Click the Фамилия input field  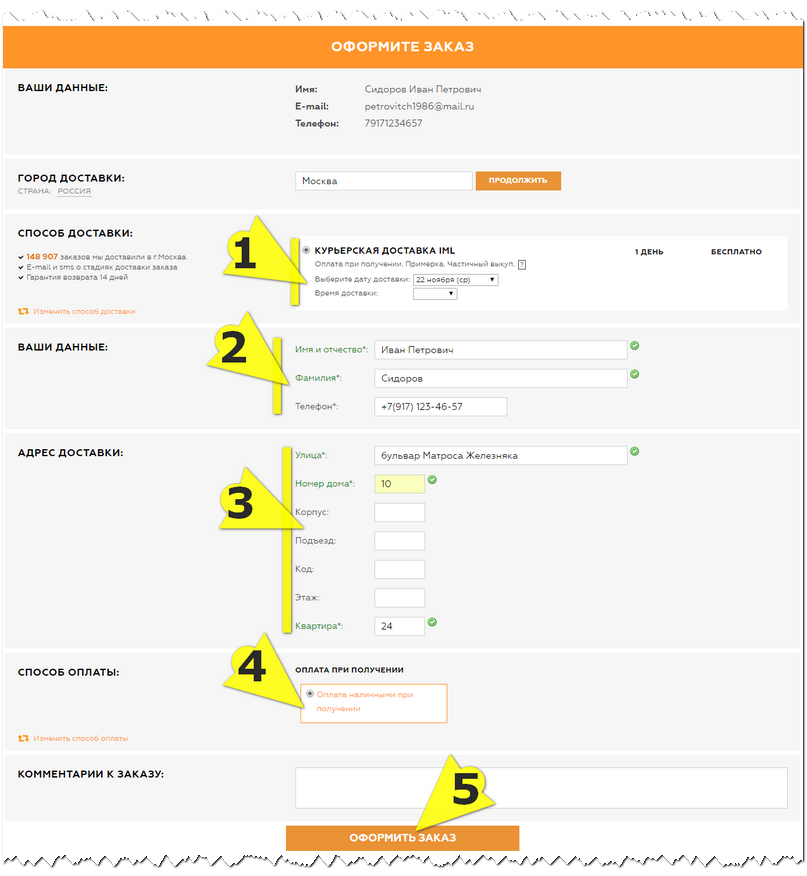[501, 378]
